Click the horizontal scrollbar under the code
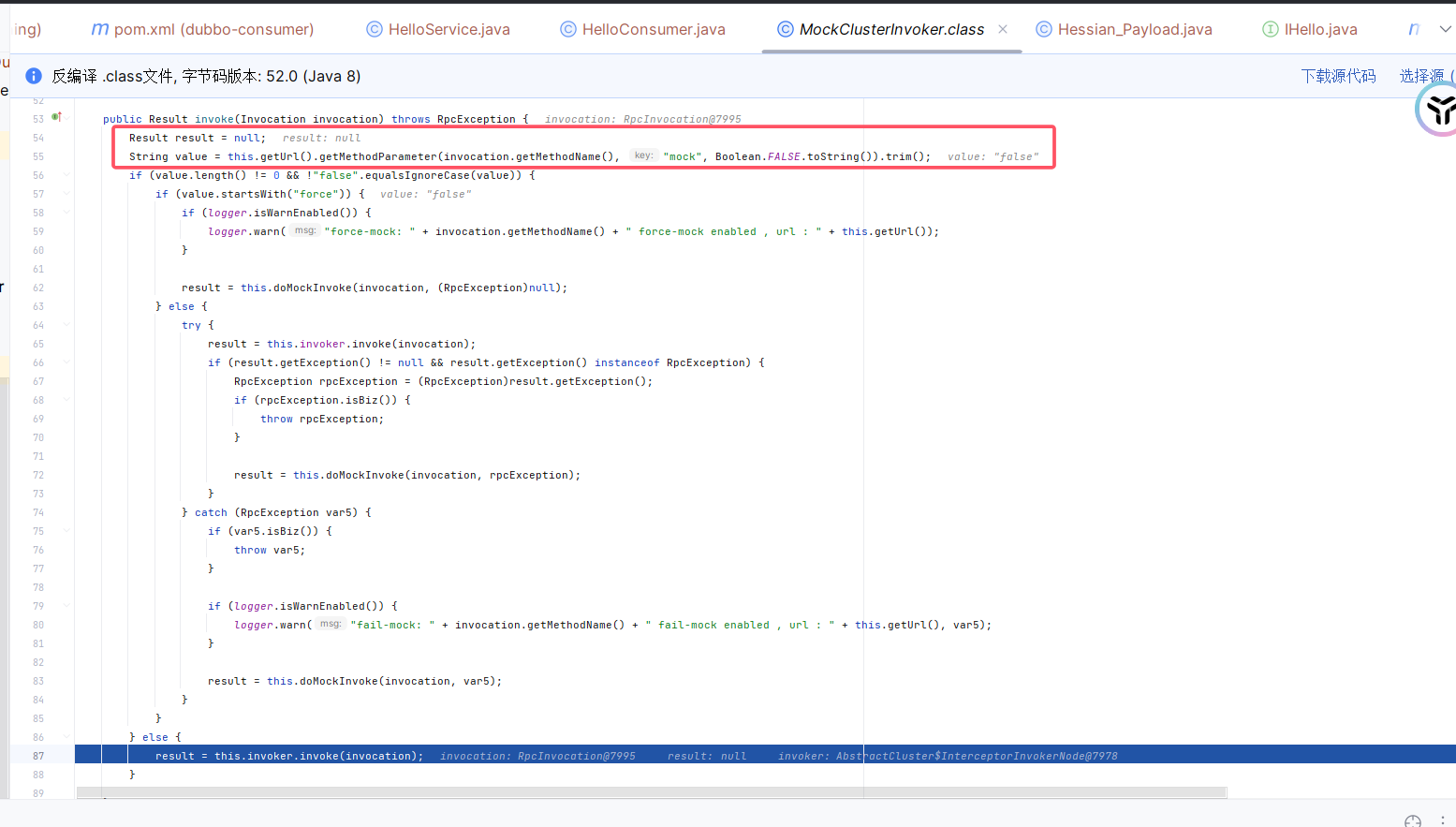1456x827 pixels. click(652, 792)
